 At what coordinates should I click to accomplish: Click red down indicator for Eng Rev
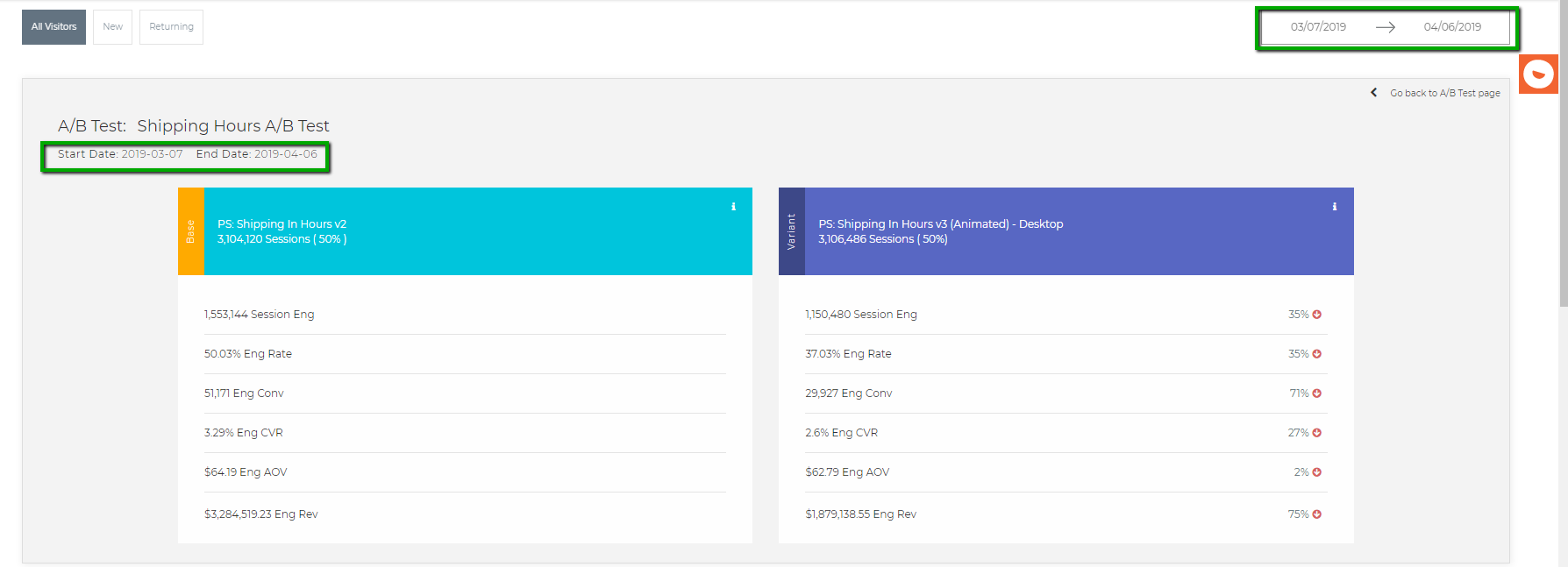[x=1316, y=514]
